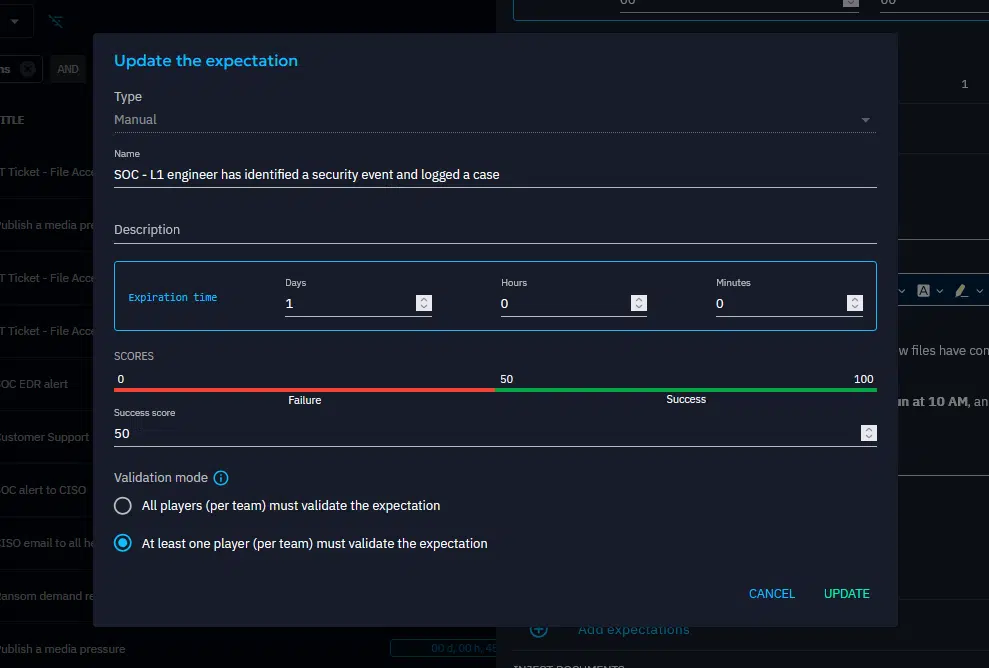
Task: Click the Description input field
Action: (x=494, y=230)
